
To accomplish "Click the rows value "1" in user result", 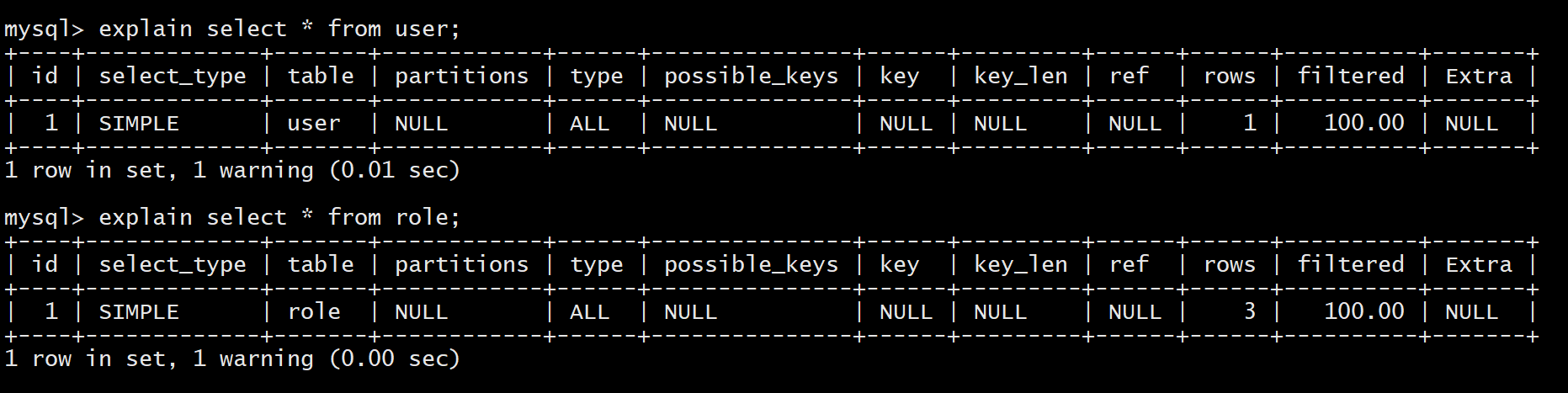I will pos(1250,123).
